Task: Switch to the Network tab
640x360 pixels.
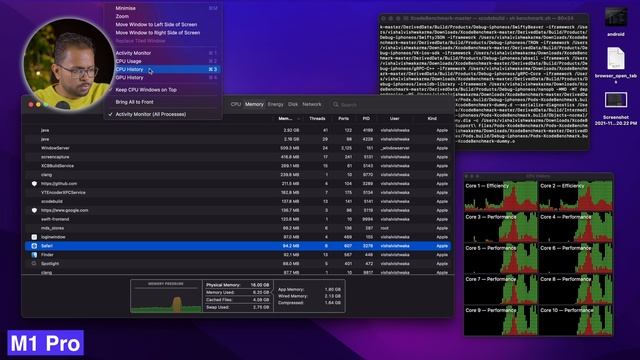Action: point(311,104)
